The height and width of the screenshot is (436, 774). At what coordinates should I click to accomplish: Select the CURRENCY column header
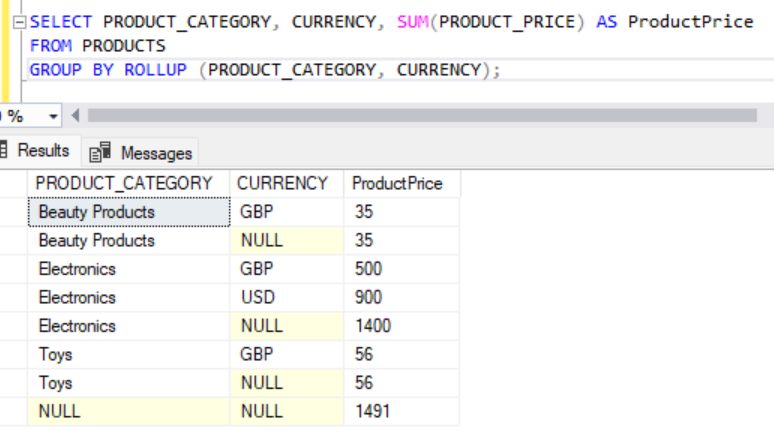coord(282,183)
